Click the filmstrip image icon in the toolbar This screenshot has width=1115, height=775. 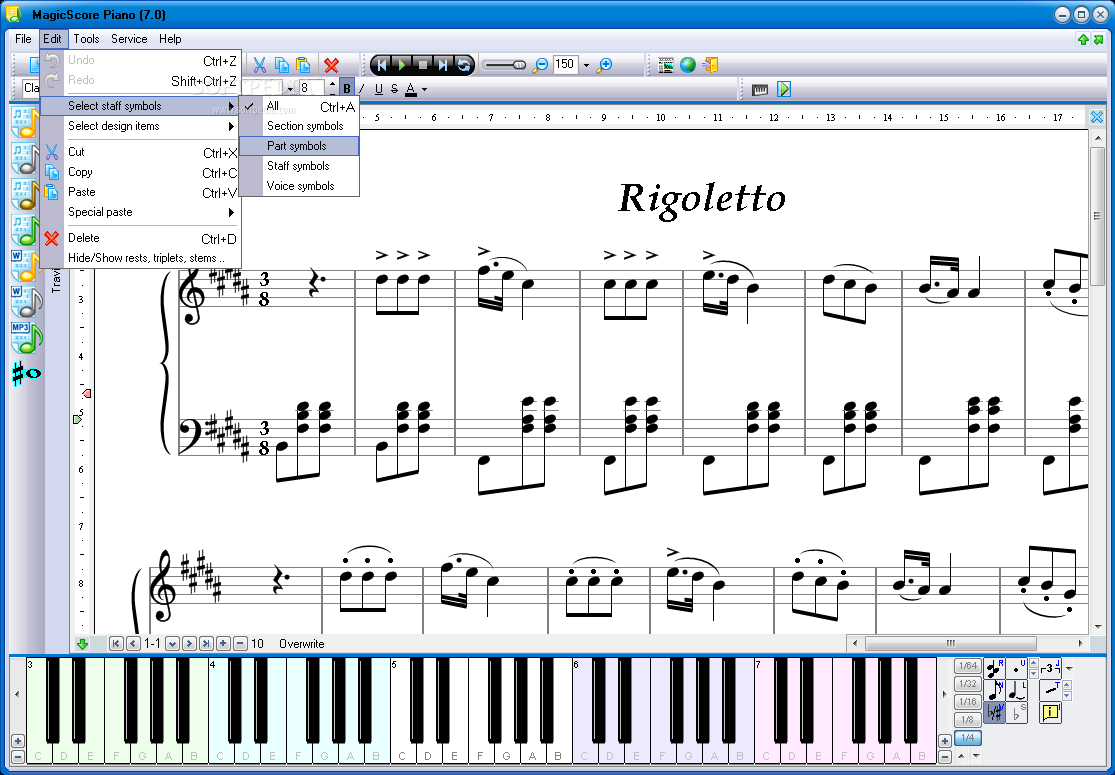tap(666, 65)
